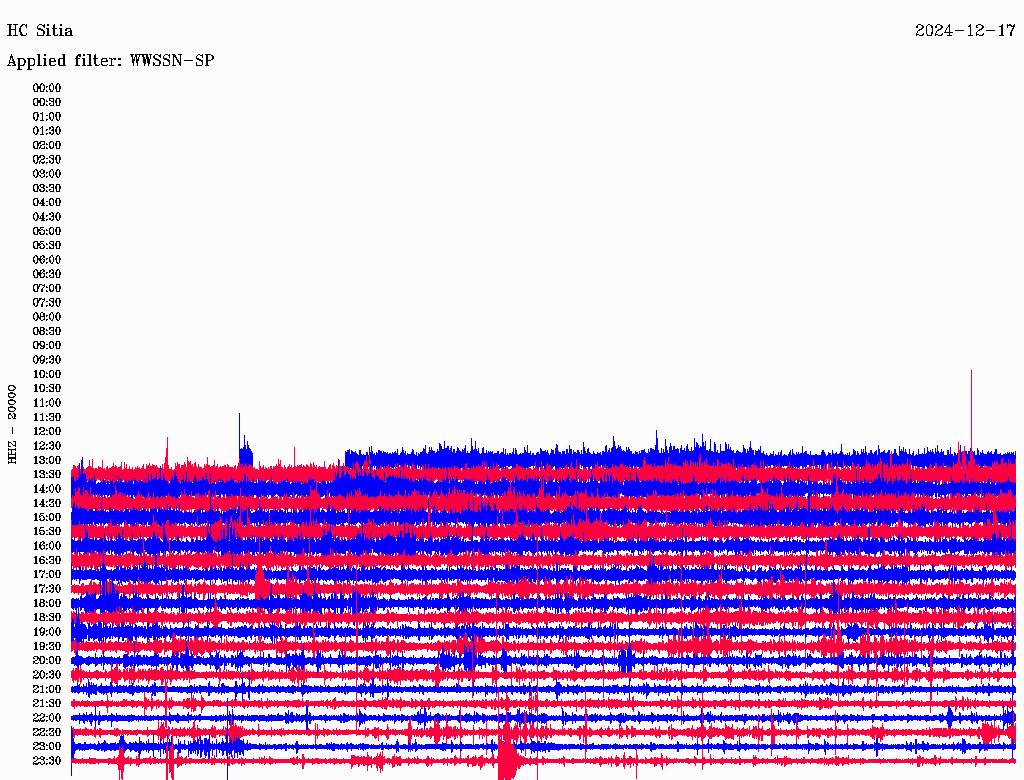The image size is (1024, 780).
Task: Select the 06:30 time label
Action: tap(47, 274)
